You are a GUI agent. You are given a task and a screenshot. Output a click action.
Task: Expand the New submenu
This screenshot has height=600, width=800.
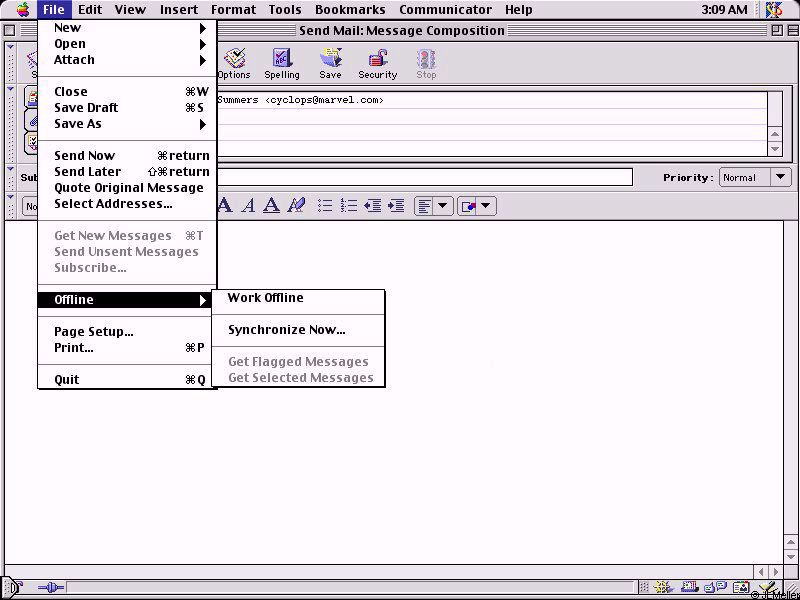pos(128,28)
